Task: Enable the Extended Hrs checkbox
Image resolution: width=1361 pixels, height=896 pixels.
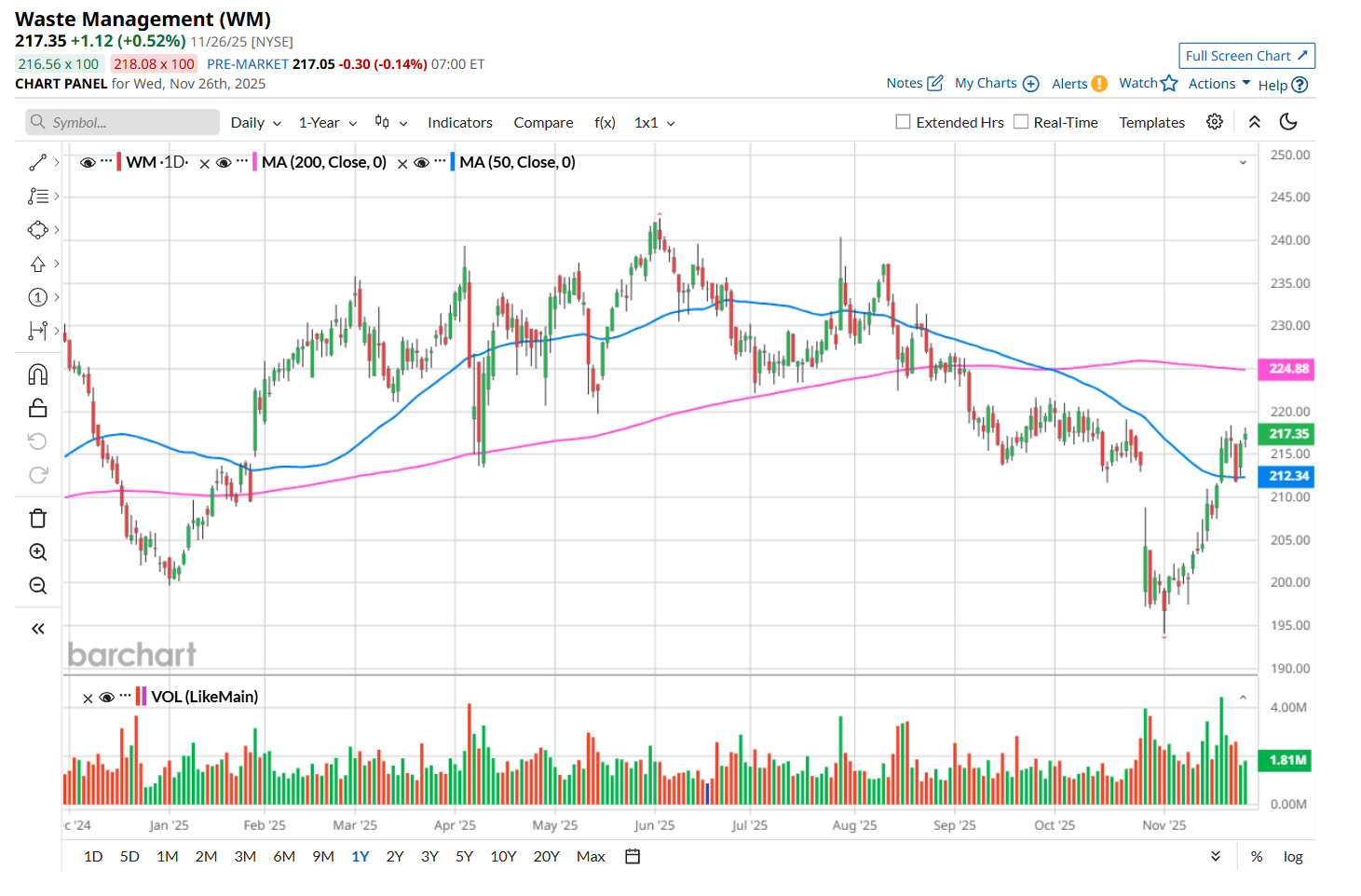Action: tap(903, 122)
